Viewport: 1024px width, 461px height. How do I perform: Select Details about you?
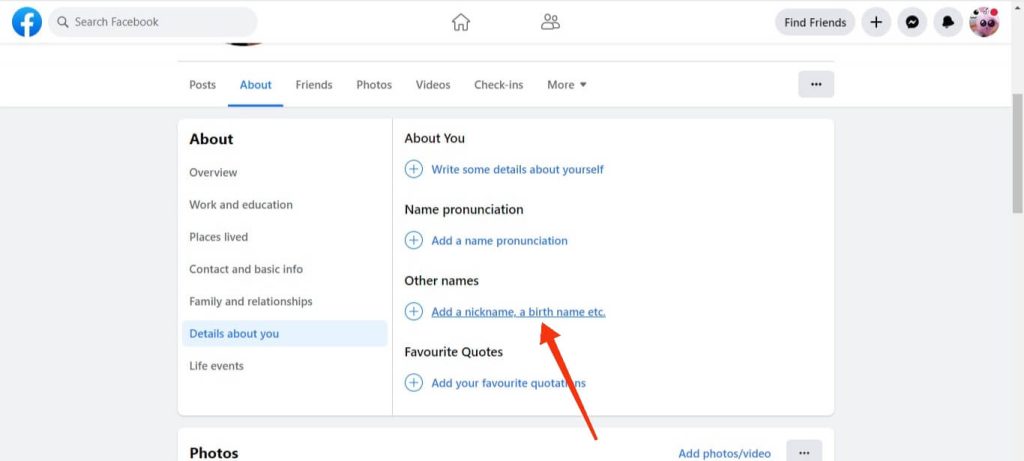click(285, 334)
